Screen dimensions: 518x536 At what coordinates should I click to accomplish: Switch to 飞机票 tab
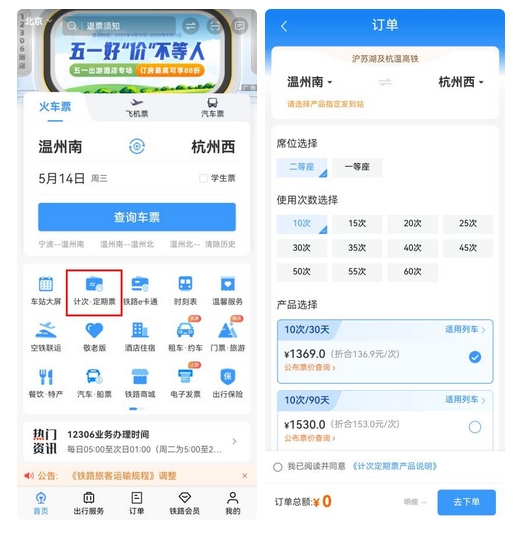(137, 108)
